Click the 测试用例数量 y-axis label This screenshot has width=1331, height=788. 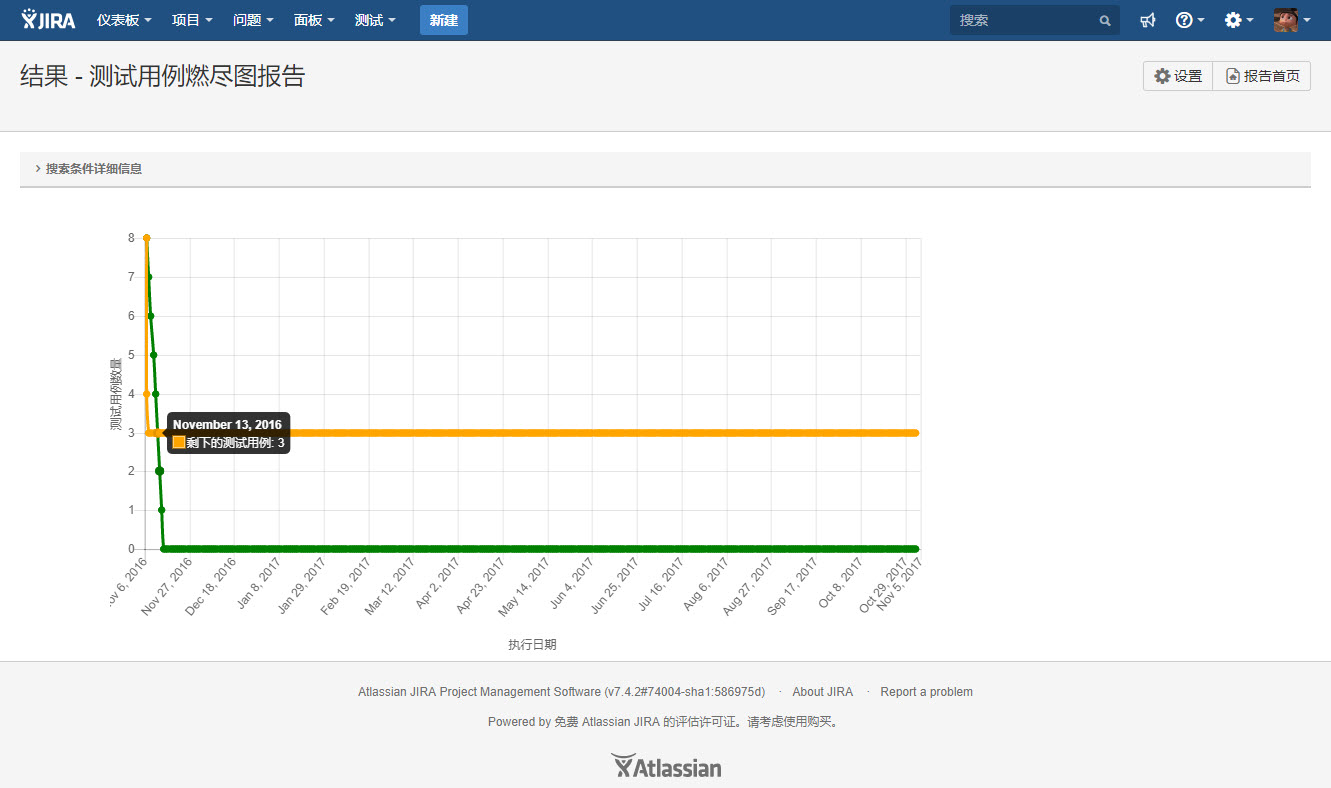pyautogui.click(x=116, y=394)
